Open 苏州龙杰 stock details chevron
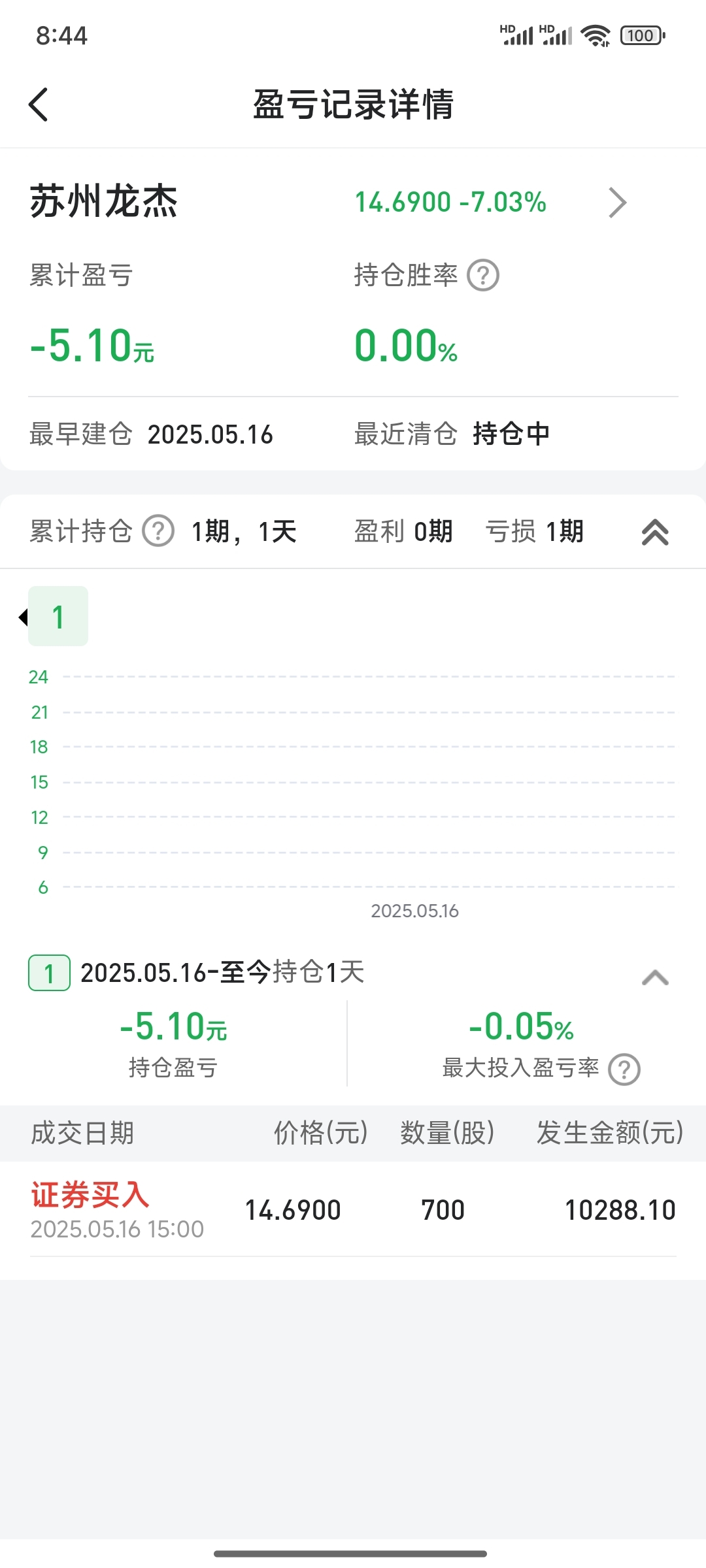Image resolution: width=706 pixels, height=1568 pixels. [x=617, y=203]
